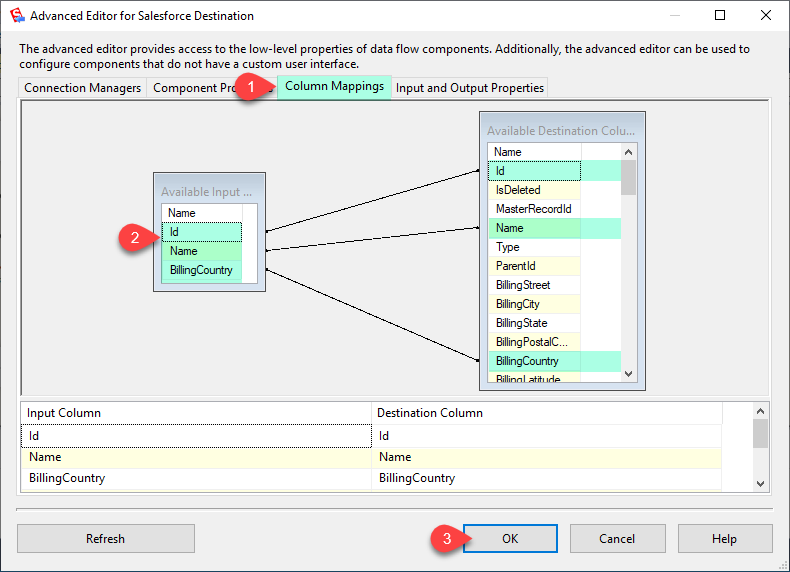Close the Advanced Editor window
Image resolution: width=790 pixels, height=572 pixels.
(x=766, y=15)
